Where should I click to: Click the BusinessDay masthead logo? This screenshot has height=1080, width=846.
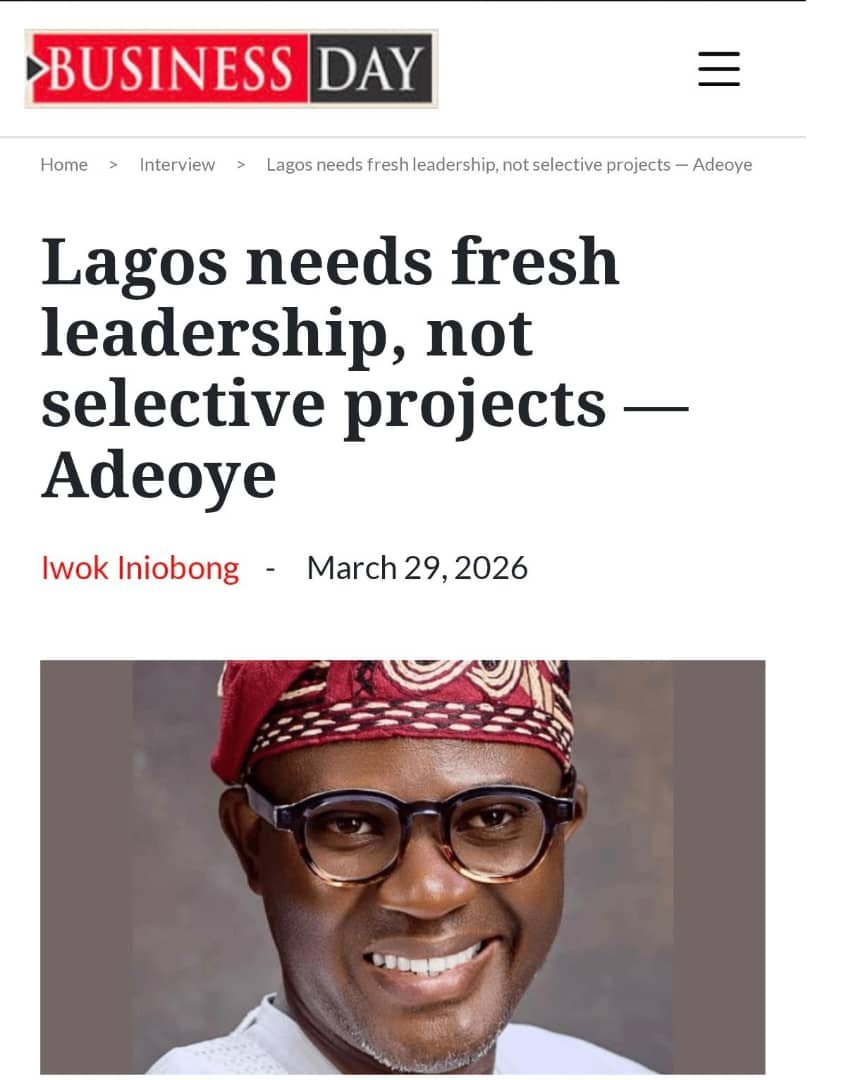pyautogui.click(x=230, y=70)
